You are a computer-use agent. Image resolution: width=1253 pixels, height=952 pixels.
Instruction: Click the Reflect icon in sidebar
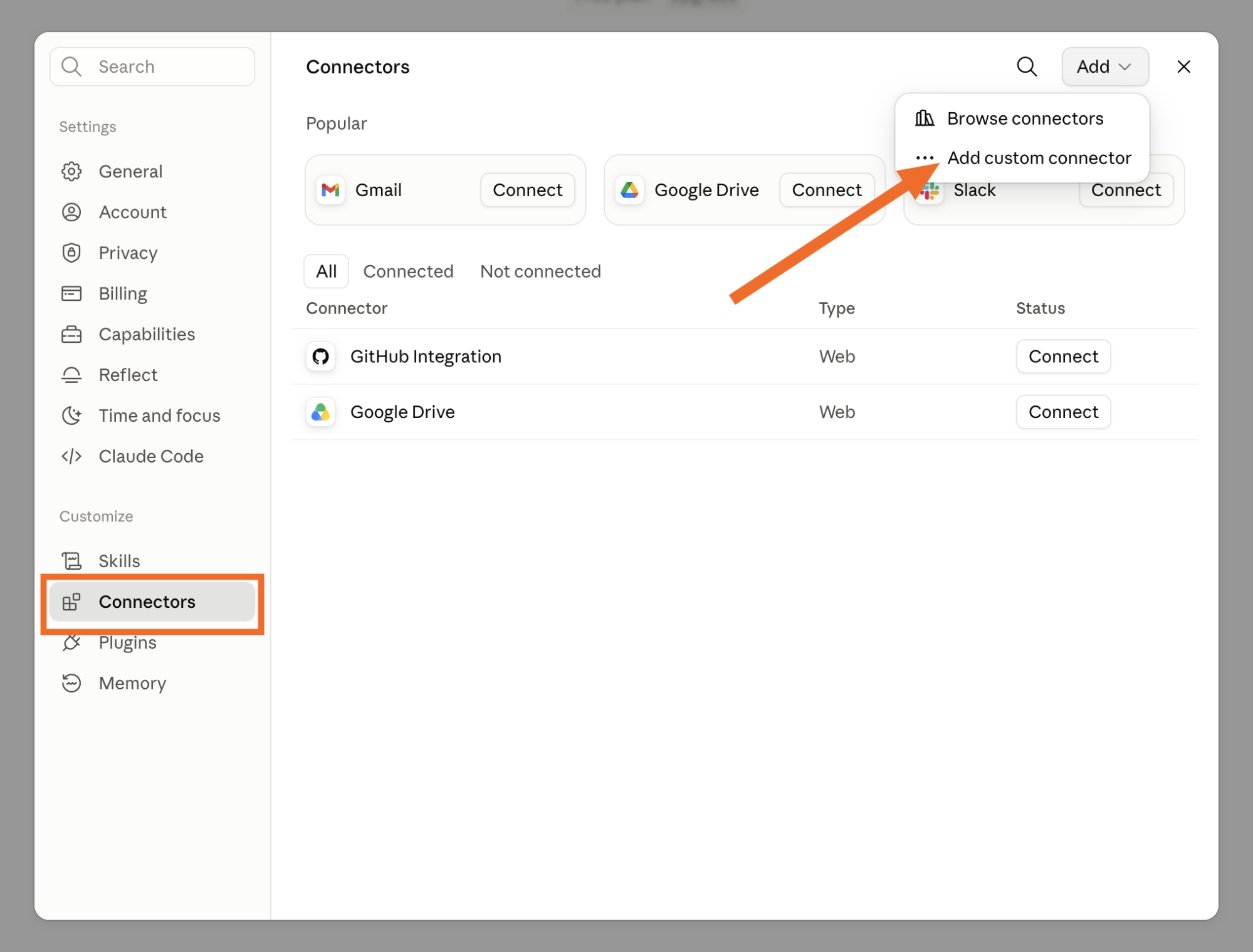click(x=71, y=375)
